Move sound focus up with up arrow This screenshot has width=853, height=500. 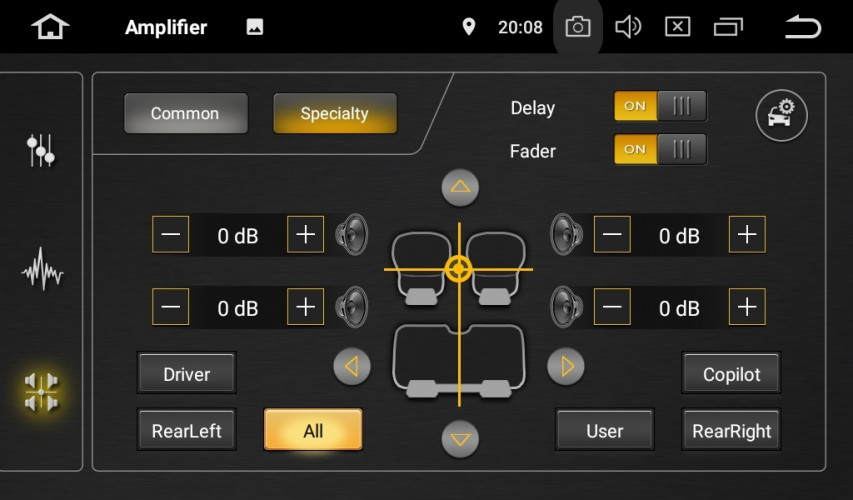(460, 187)
